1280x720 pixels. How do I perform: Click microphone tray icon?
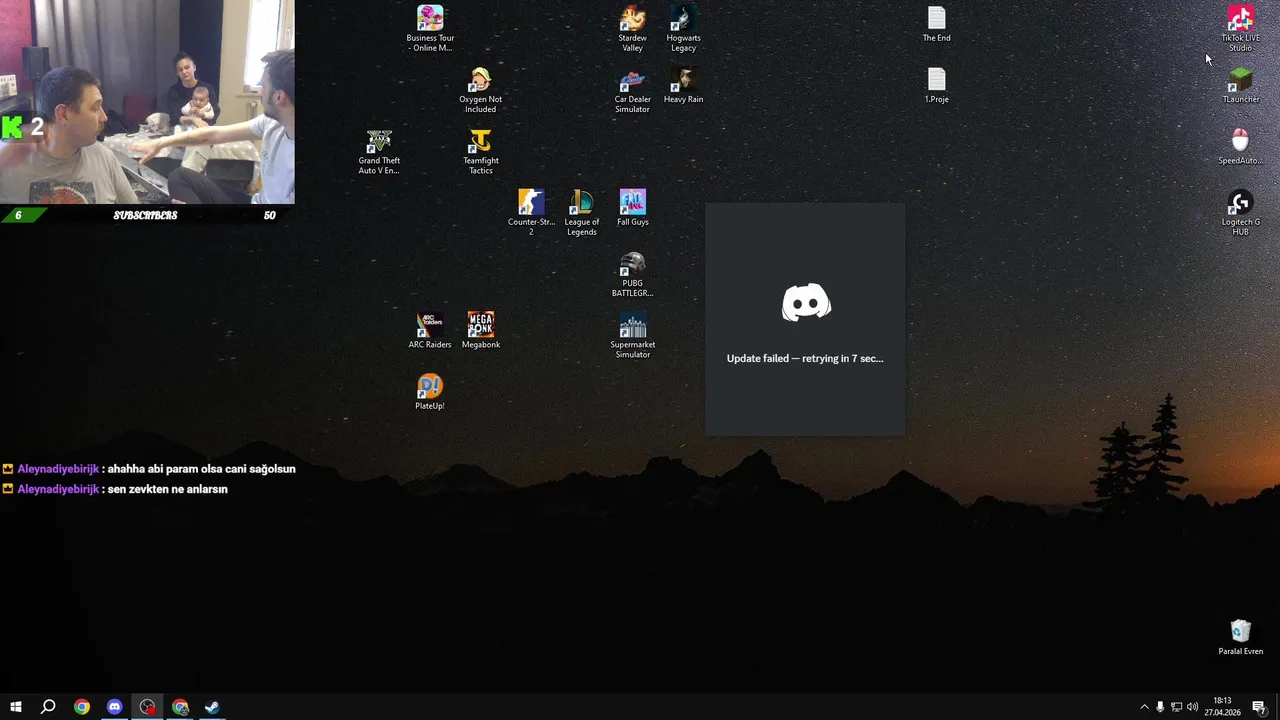1160,707
